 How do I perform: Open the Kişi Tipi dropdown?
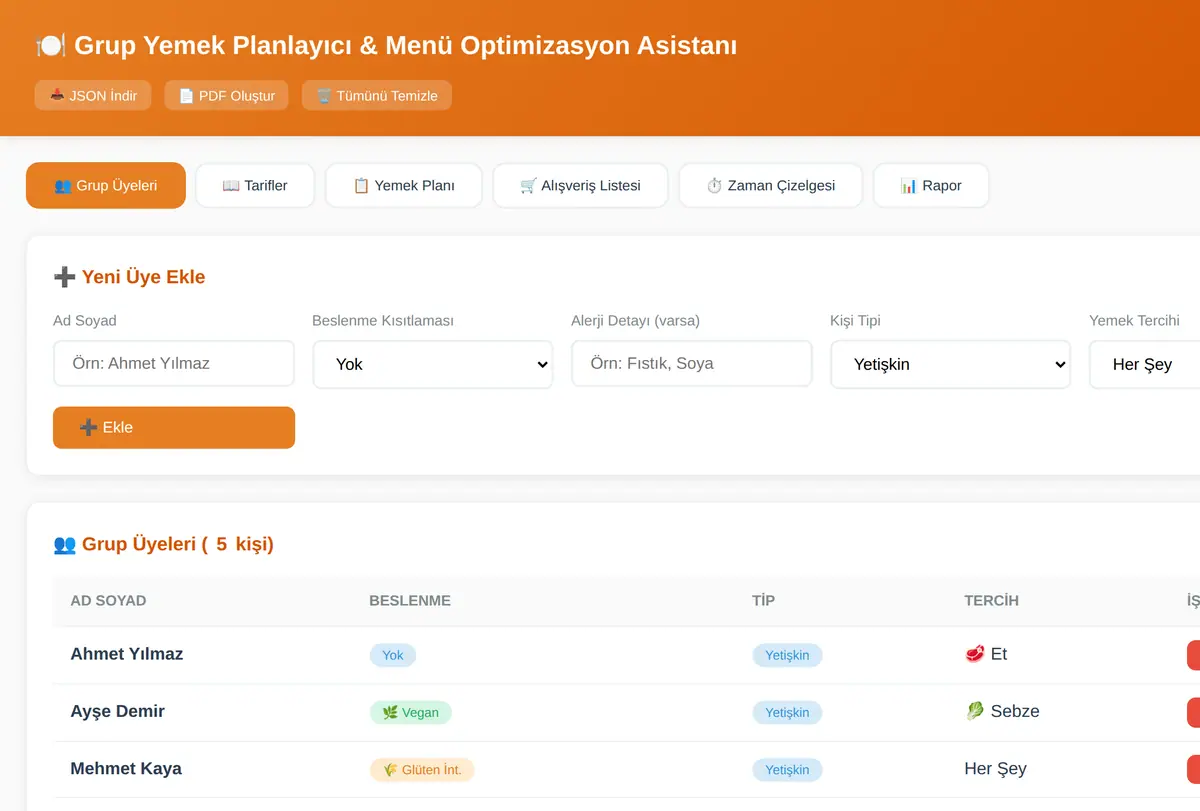click(950, 364)
